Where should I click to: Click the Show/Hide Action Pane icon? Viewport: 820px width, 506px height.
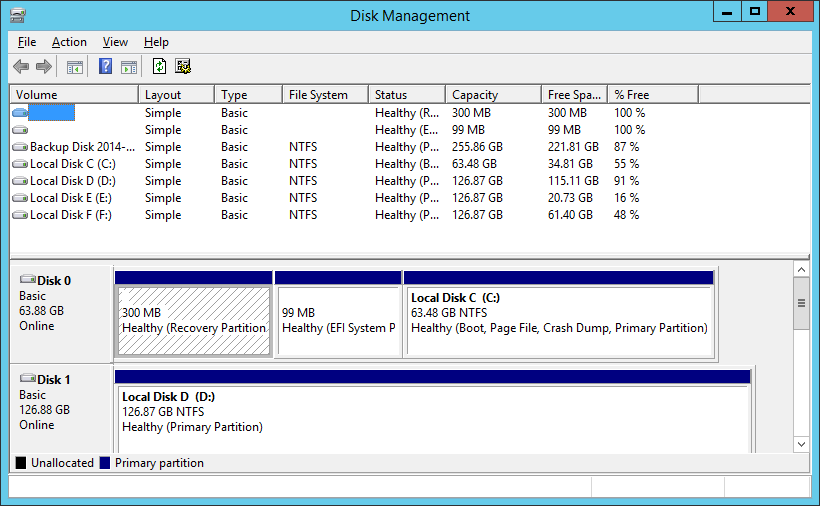click(x=129, y=67)
